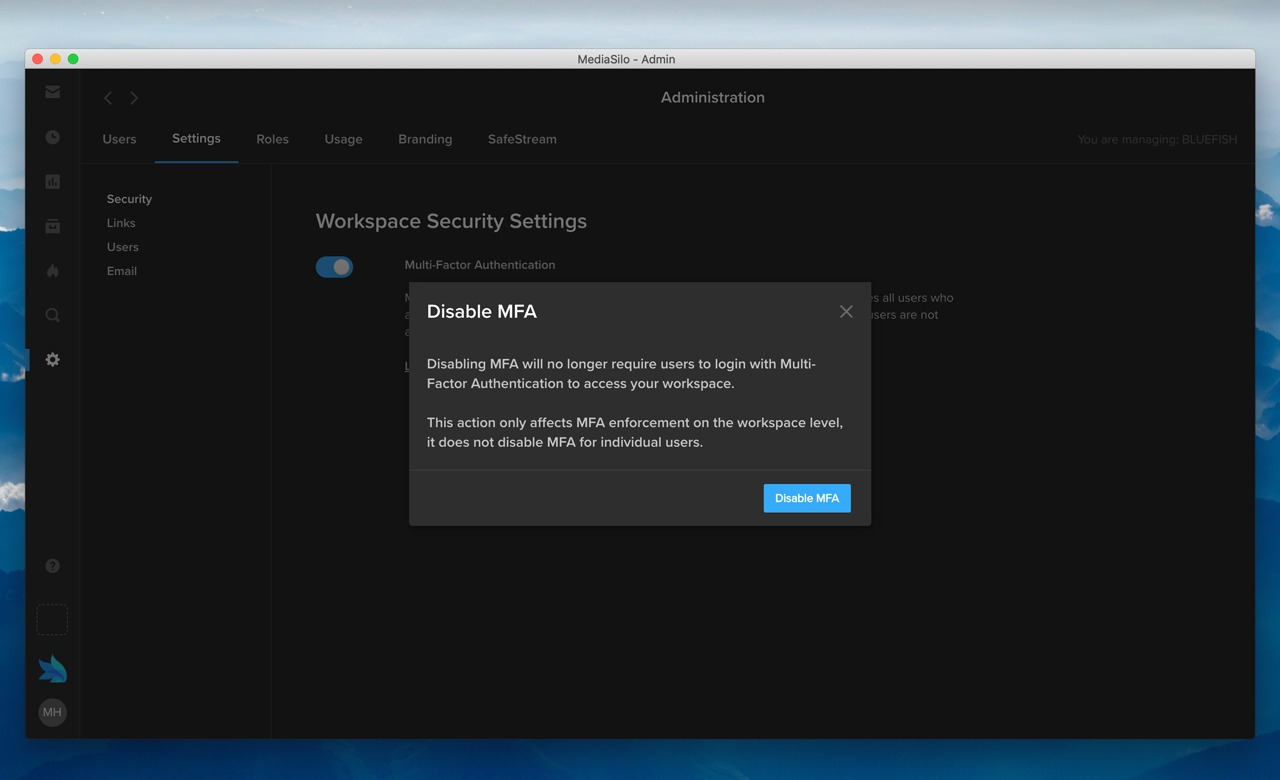Switch to the SafeStream tab
The width and height of the screenshot is (1280, 780).
point(522,139)
